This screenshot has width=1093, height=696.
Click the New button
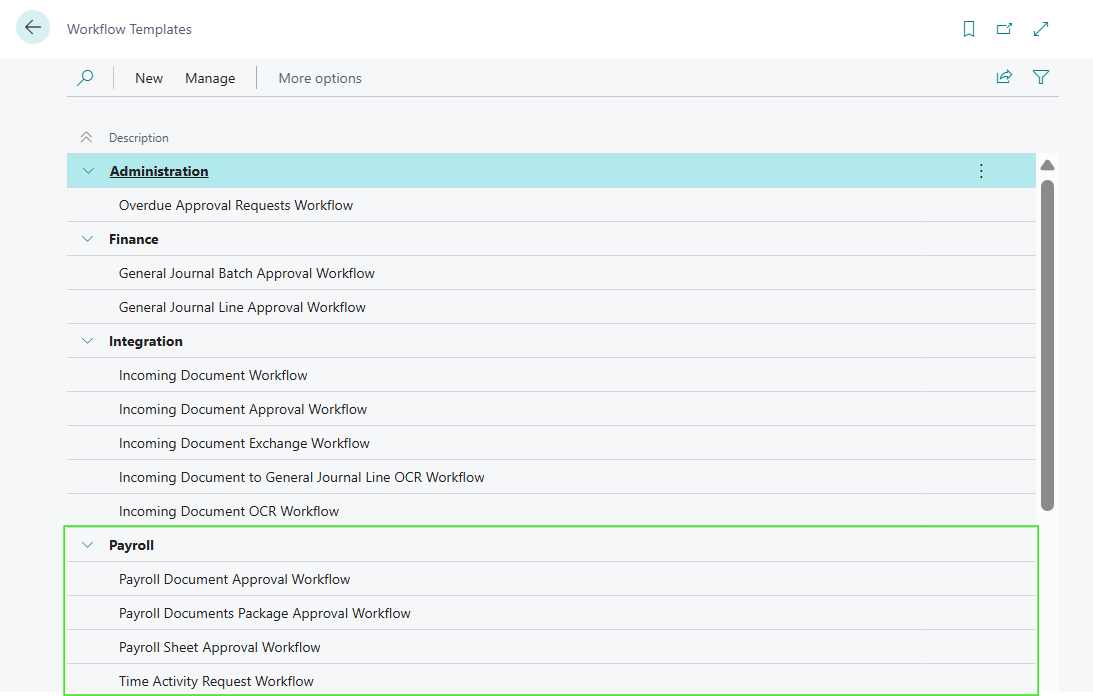click(149, 78)
